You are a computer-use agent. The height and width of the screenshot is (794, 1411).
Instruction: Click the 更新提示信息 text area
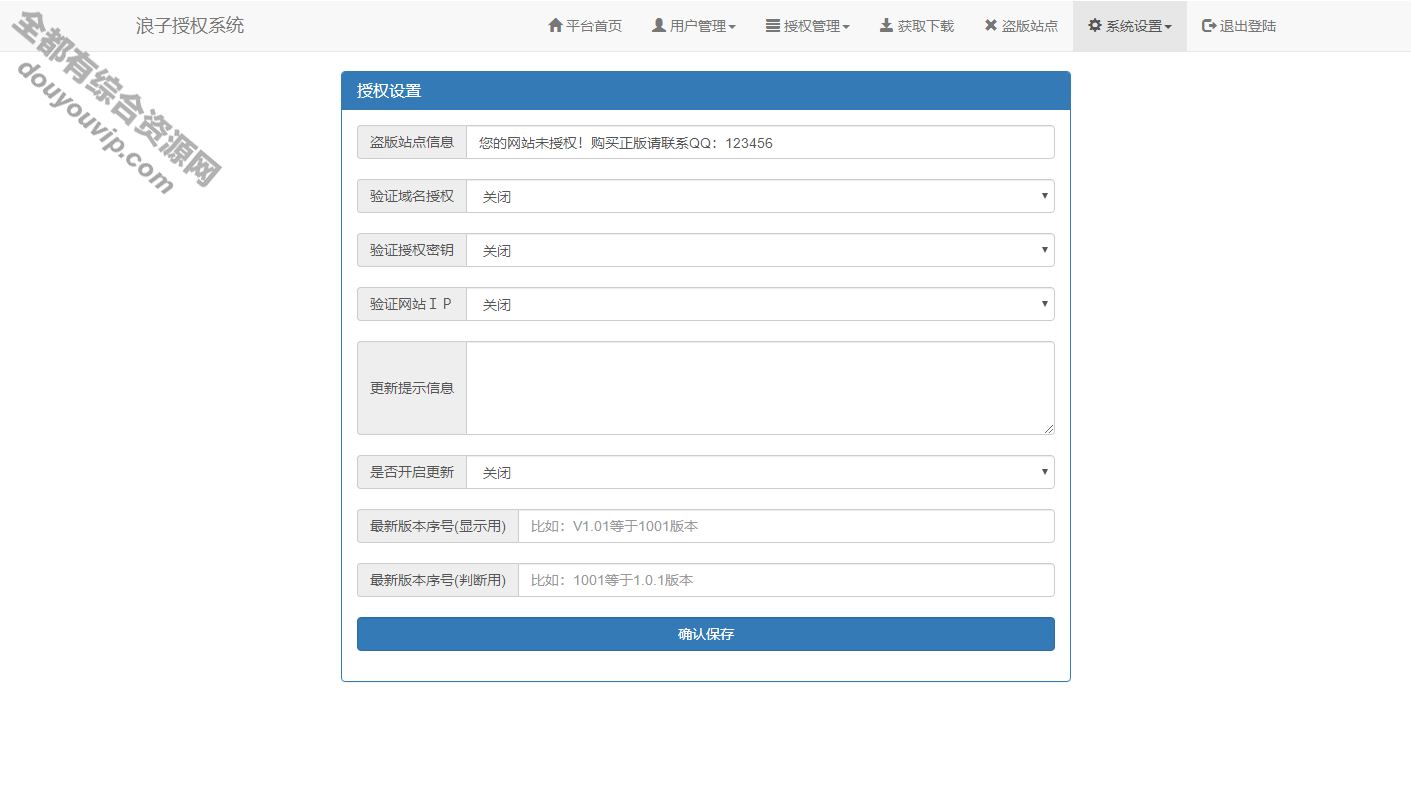point(760,388)
